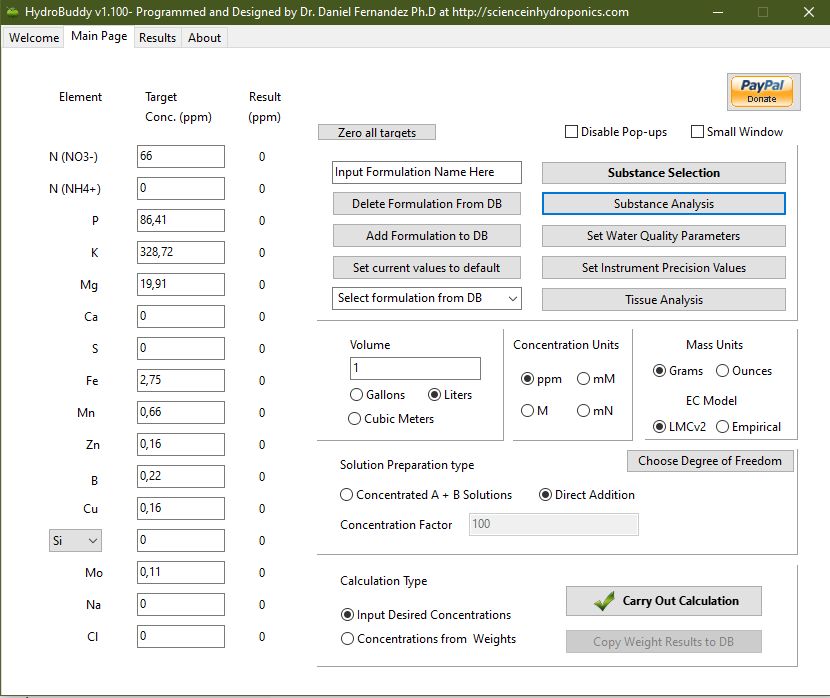Image resolution: width=830 pixels, height=698 pixels.
Task: Open the Select formulation from DB dropdown
Action: 427,298
